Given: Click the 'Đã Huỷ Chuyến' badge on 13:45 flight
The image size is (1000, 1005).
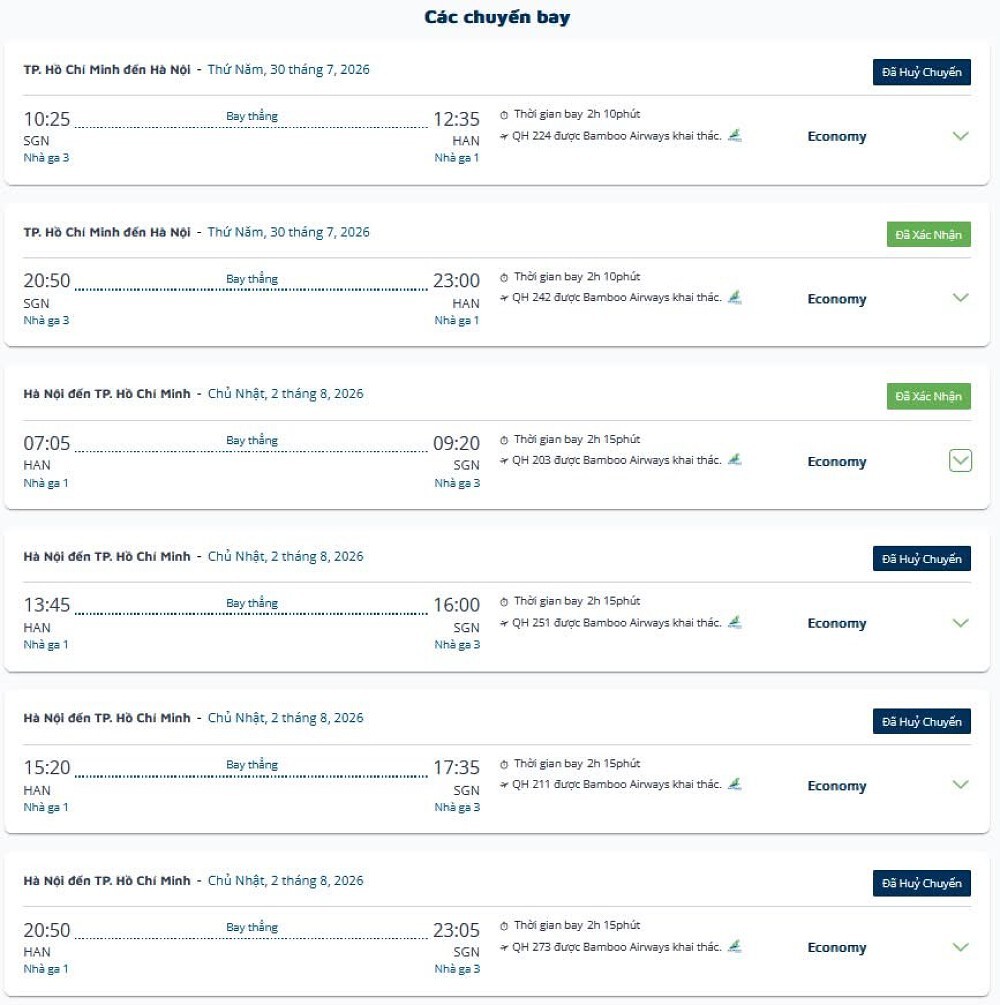Looking at the screenshot, I should coord(922,559).
